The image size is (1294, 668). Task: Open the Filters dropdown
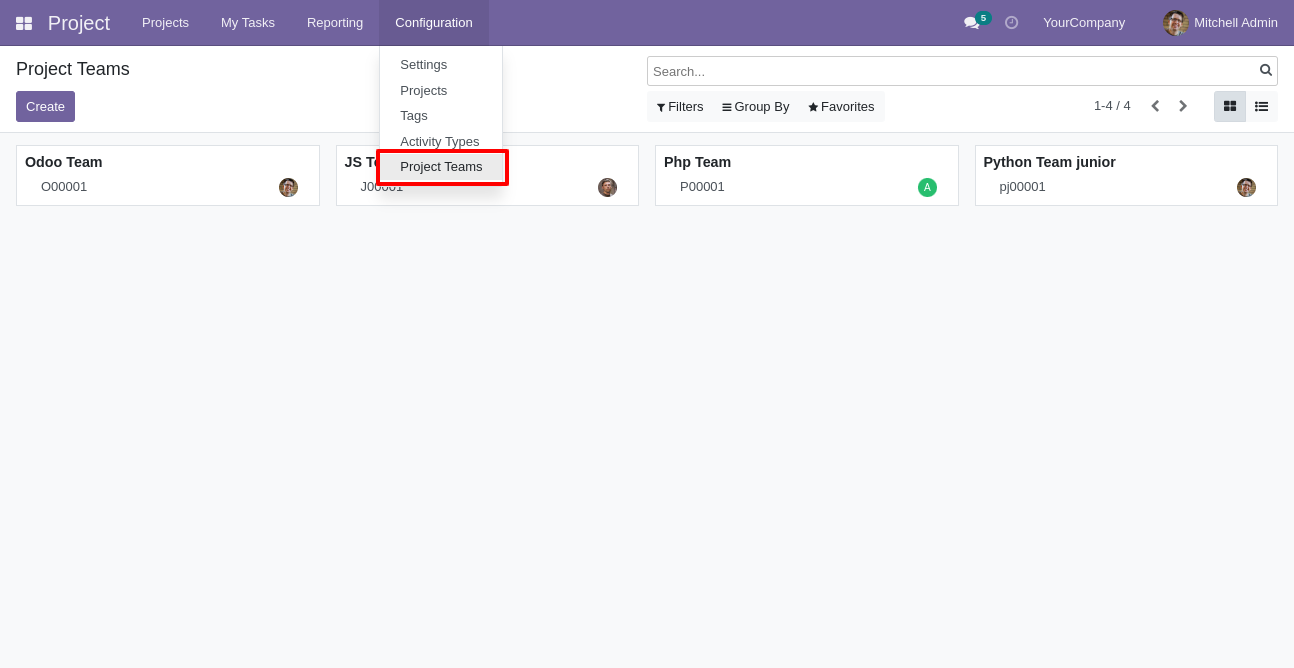[680, 107]
